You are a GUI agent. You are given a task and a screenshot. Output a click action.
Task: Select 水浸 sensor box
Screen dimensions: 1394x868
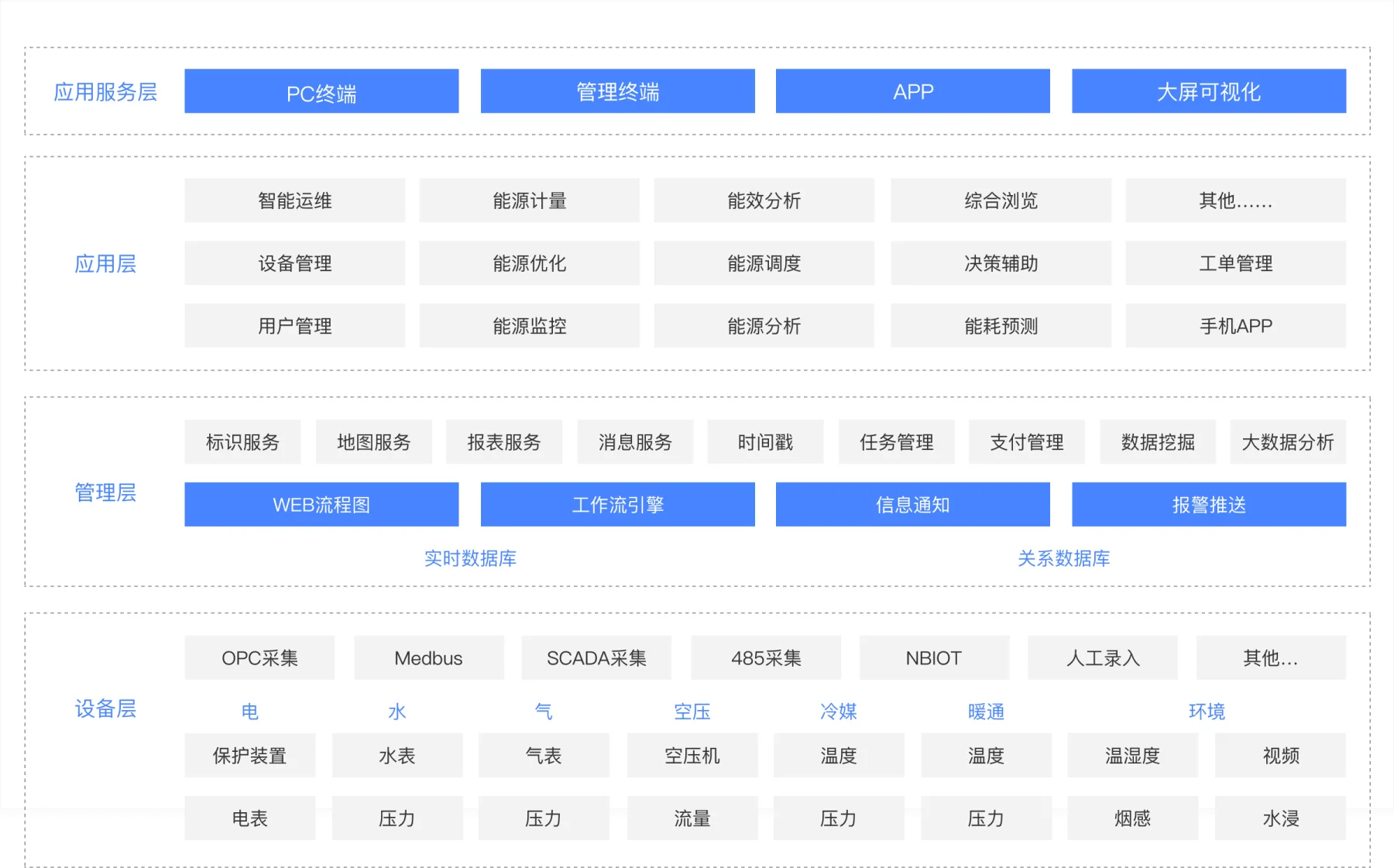point(1281,818)
